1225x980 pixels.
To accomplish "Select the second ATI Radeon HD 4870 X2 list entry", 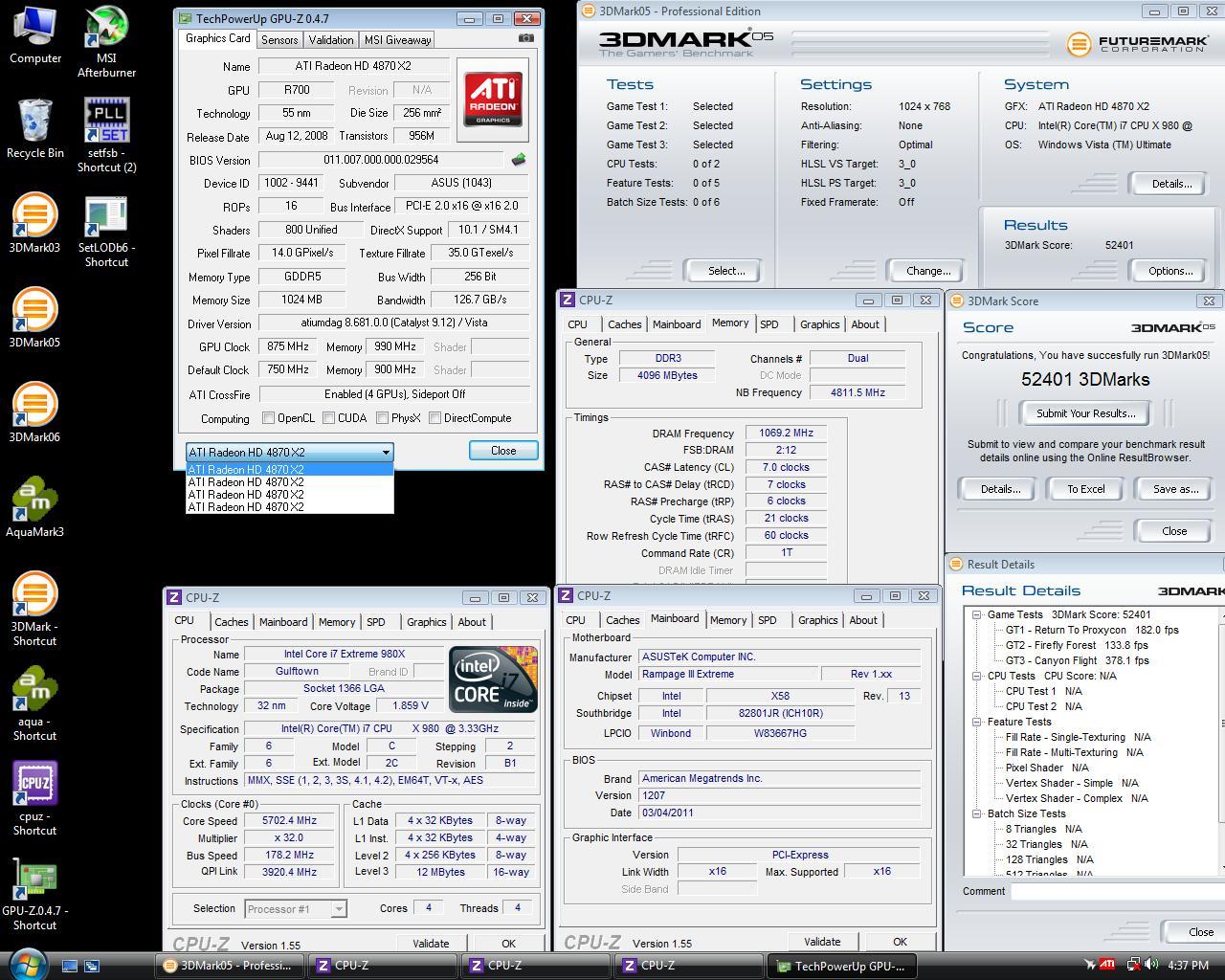I will click(289, 482).
